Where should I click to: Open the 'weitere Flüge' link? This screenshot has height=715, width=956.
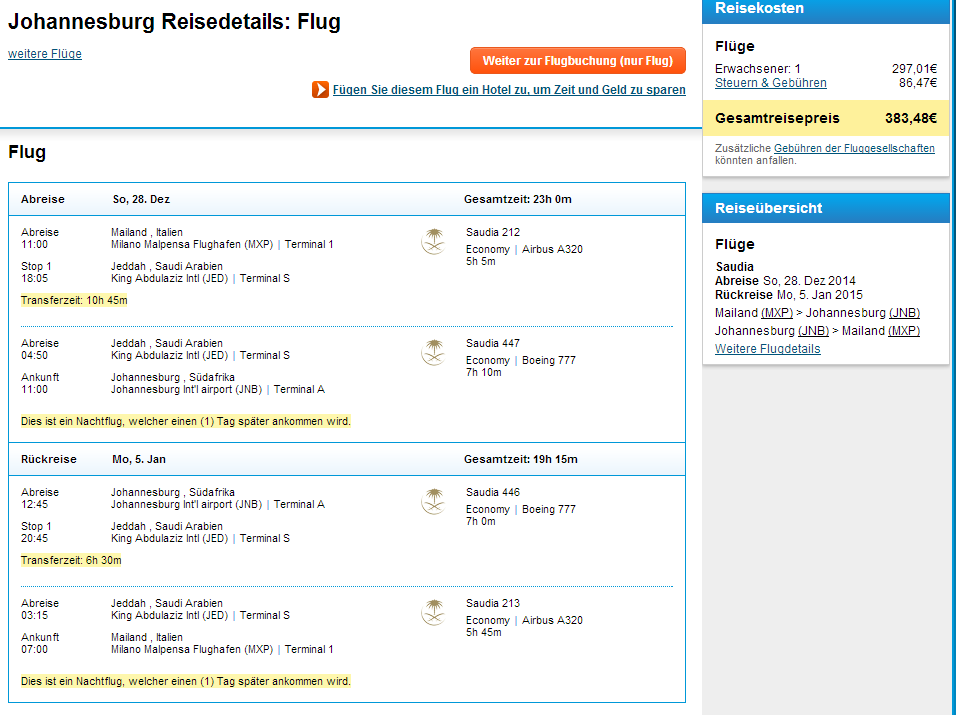tap(45, 54)
